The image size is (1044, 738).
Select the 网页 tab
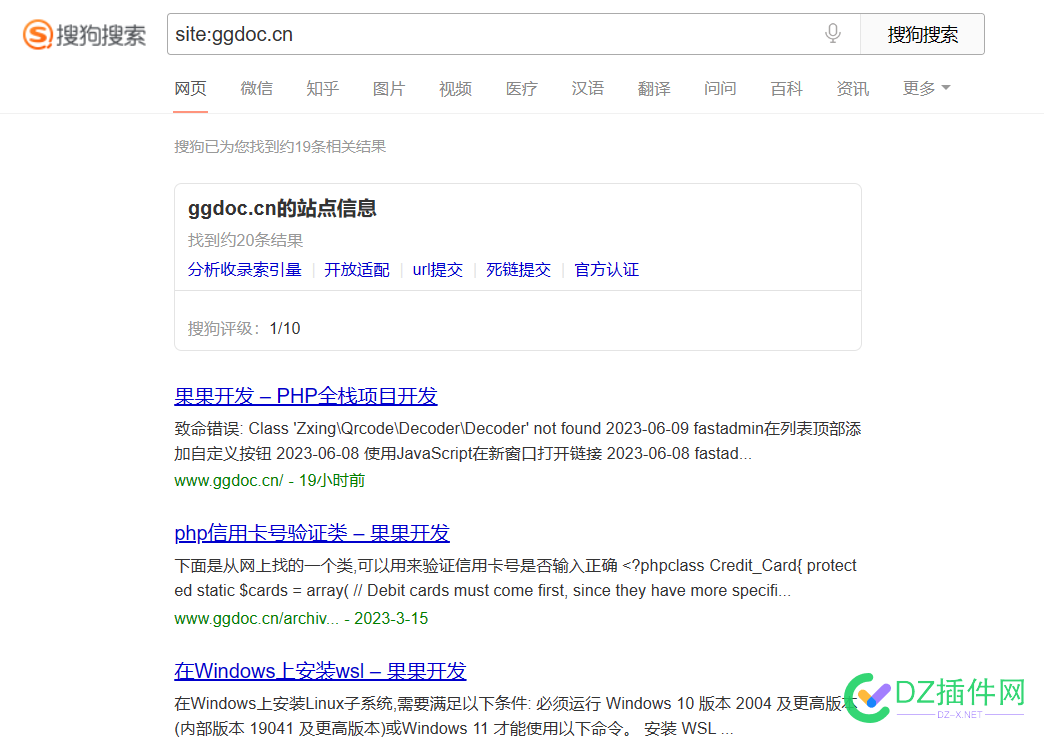click(x=190, y=89)
